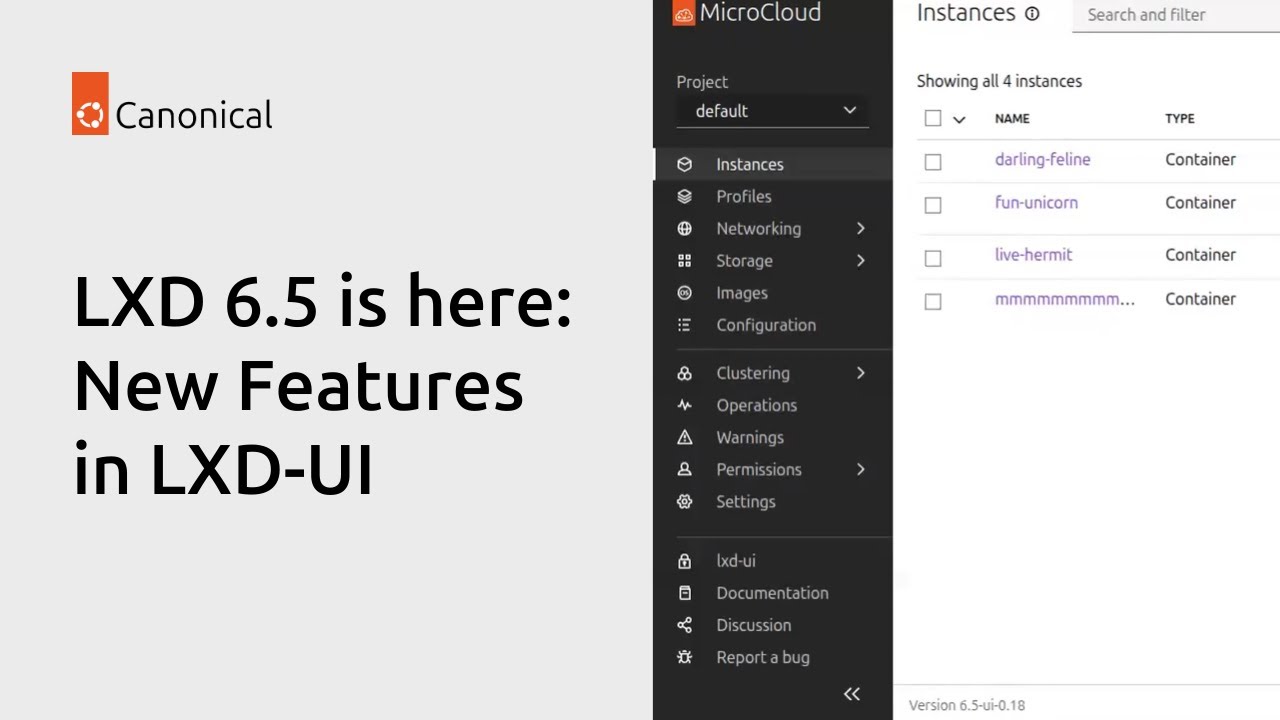Click the lxd-ui sidebar link

click(736, 561)
